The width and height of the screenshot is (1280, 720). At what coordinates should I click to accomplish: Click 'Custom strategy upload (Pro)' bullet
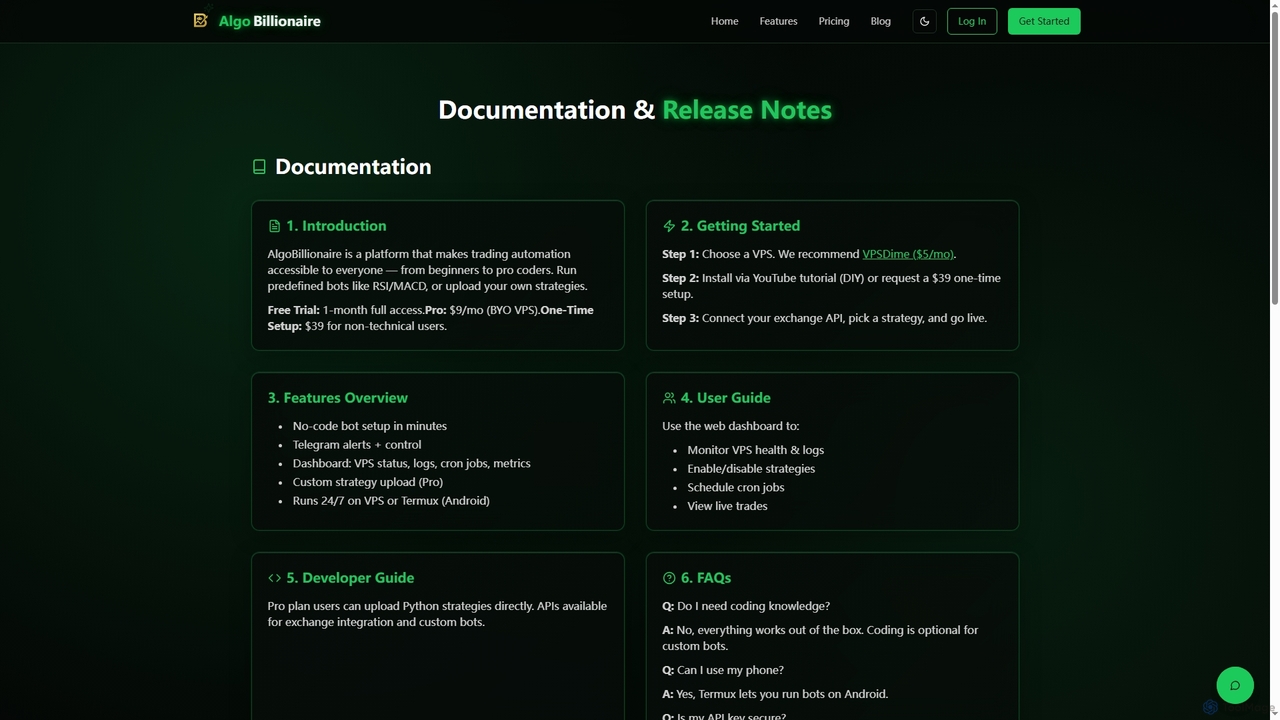coord(368,482)
